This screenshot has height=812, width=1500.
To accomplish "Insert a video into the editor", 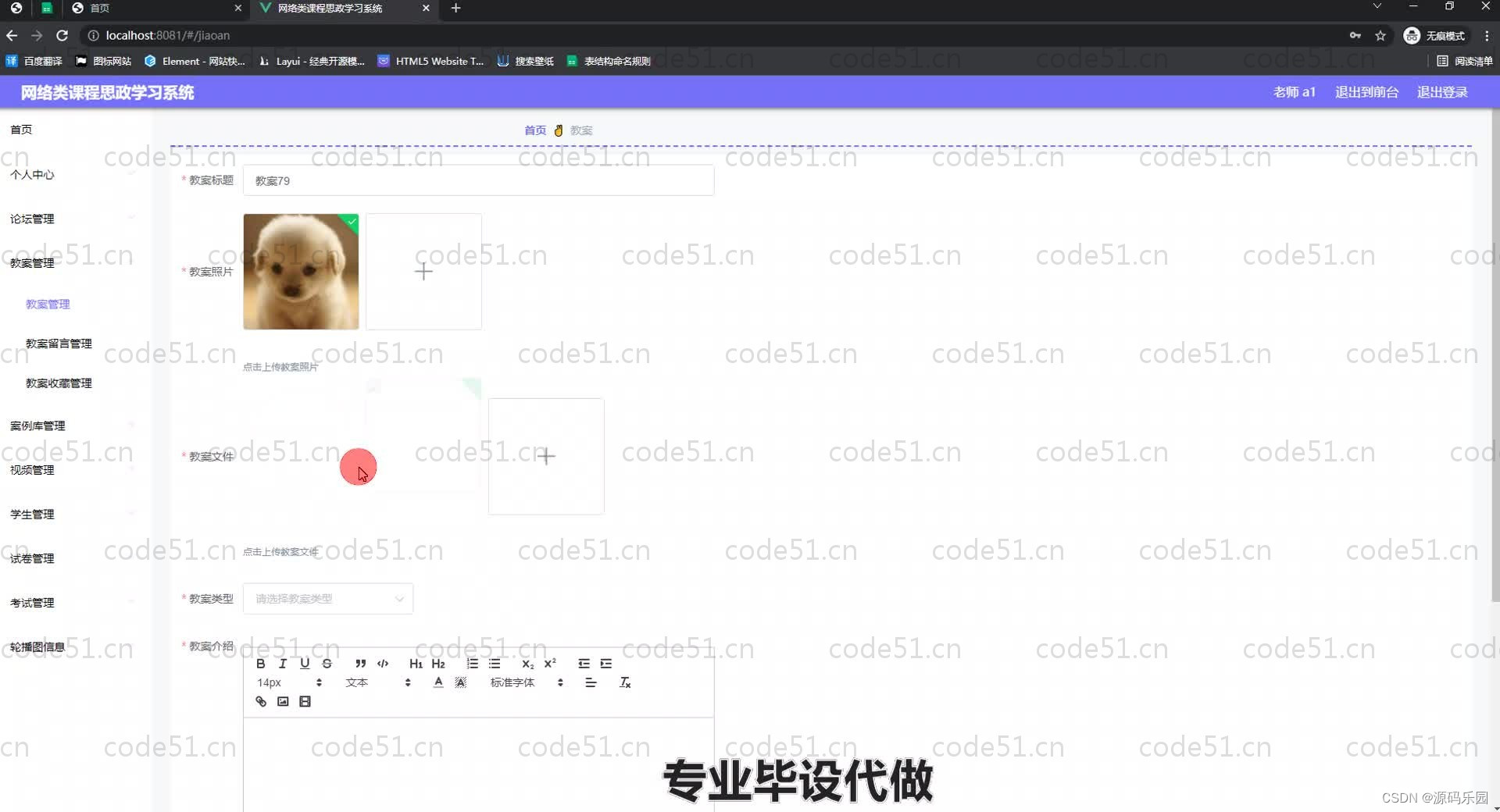I will (x=305, y=701).
